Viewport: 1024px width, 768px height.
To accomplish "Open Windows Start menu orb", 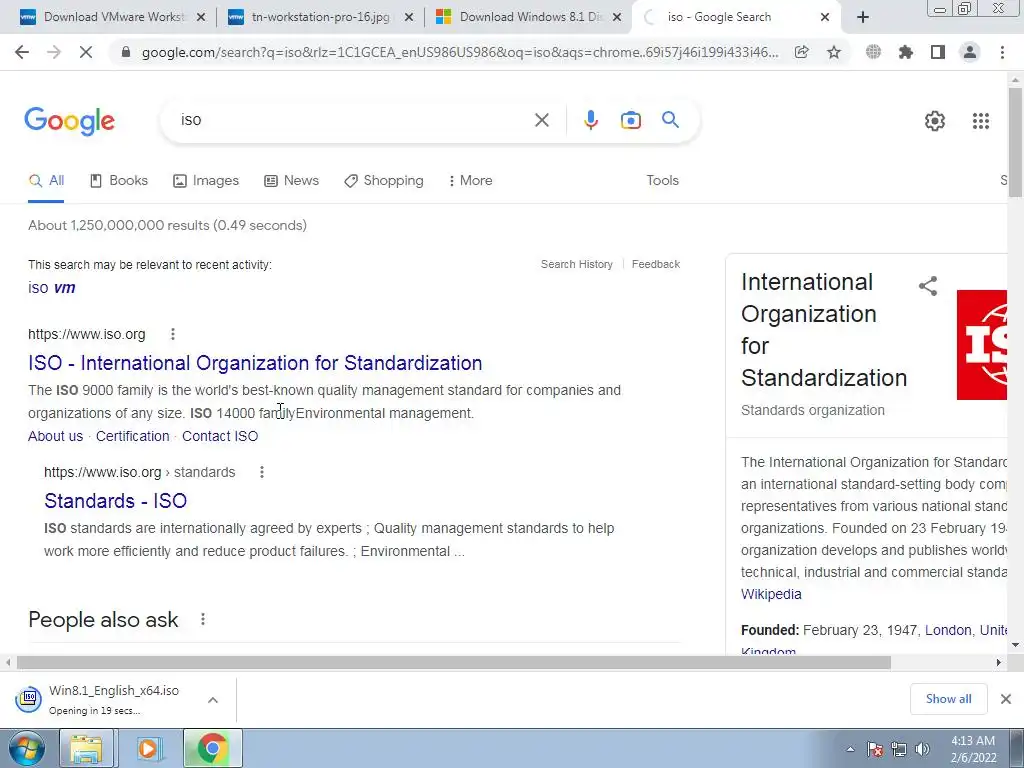I will click(x=27, y=749).
